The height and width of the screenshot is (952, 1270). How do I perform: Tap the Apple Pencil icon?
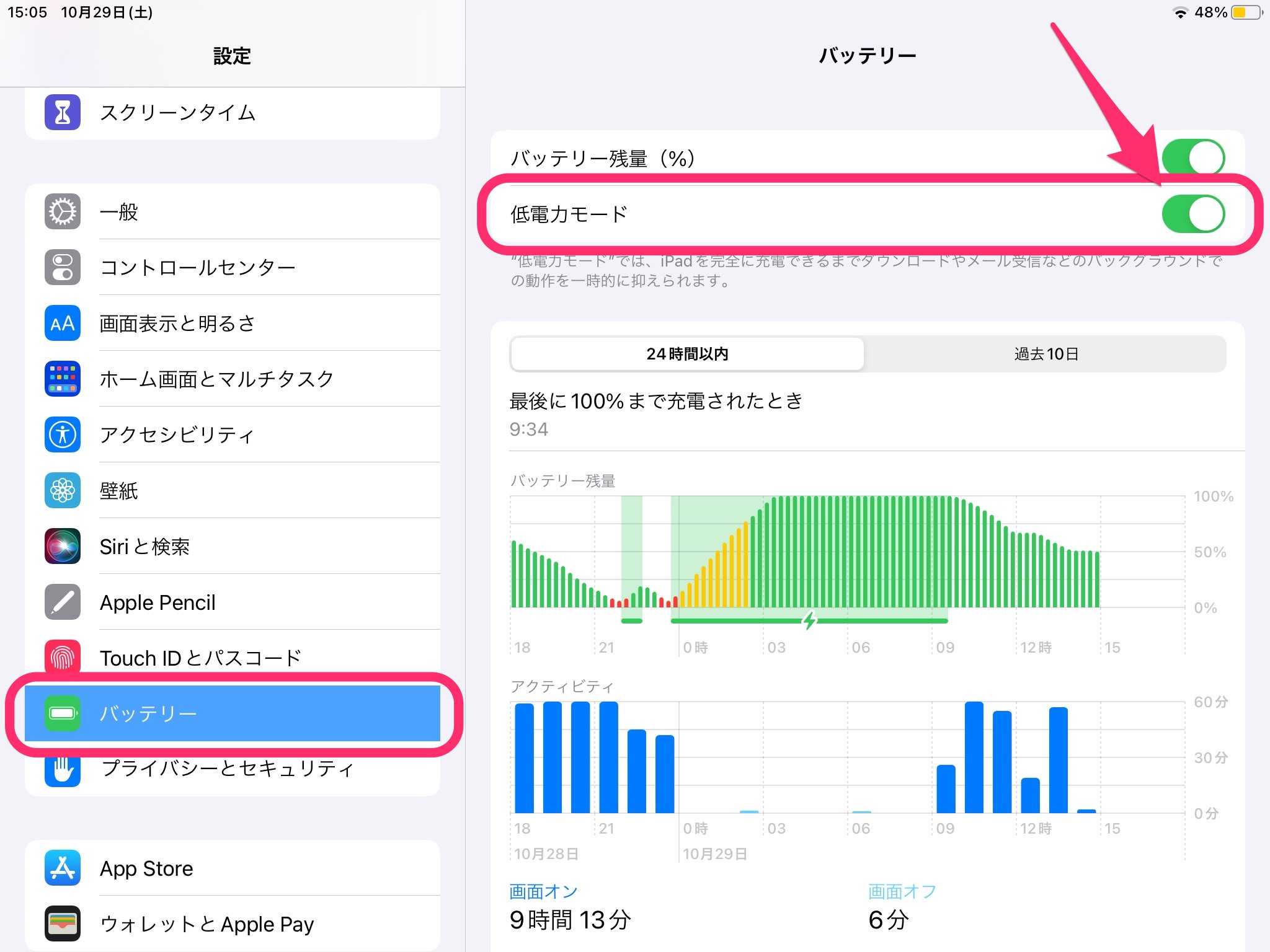point(63,602)
